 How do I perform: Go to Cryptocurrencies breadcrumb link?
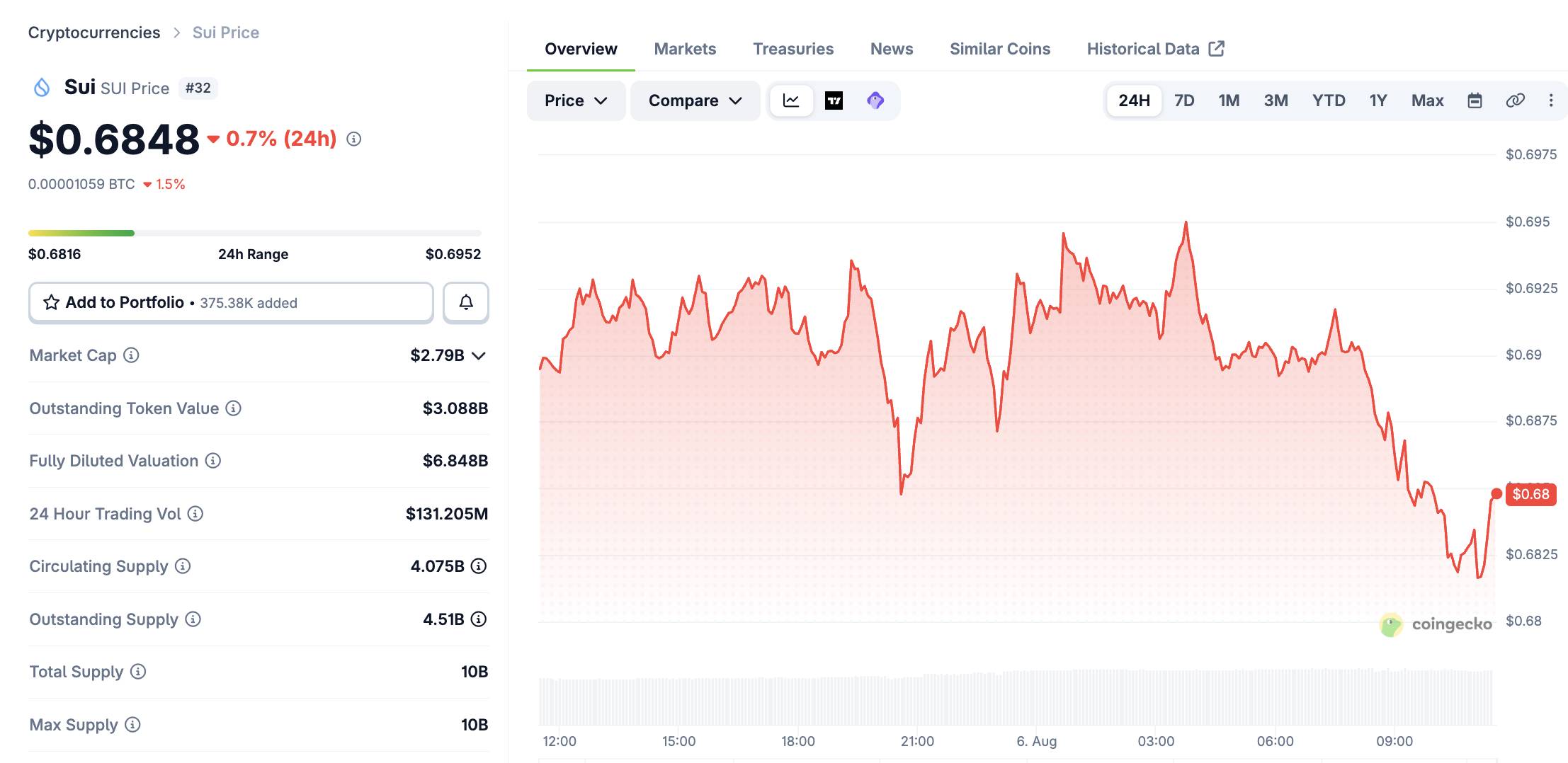click(94, 33)
